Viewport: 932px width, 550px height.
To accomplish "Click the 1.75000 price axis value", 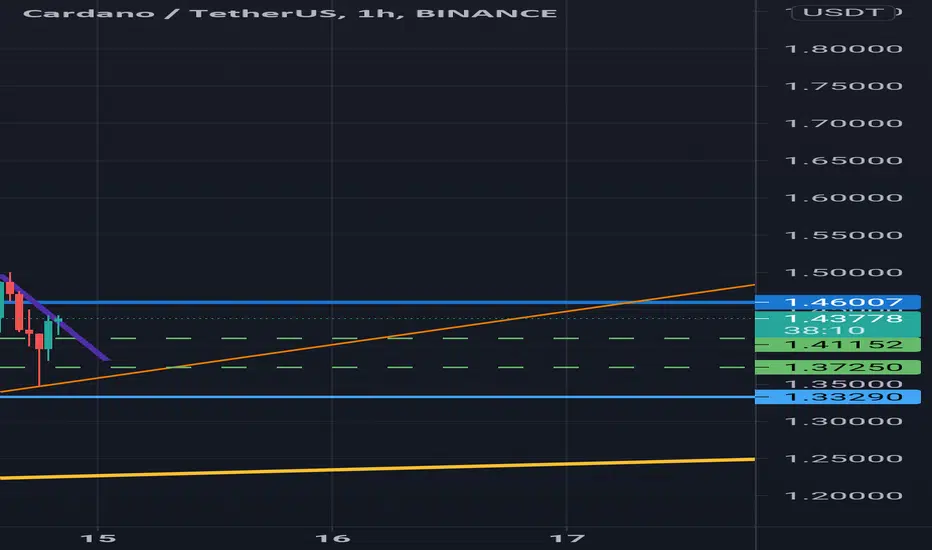I will tap(843, 86).
